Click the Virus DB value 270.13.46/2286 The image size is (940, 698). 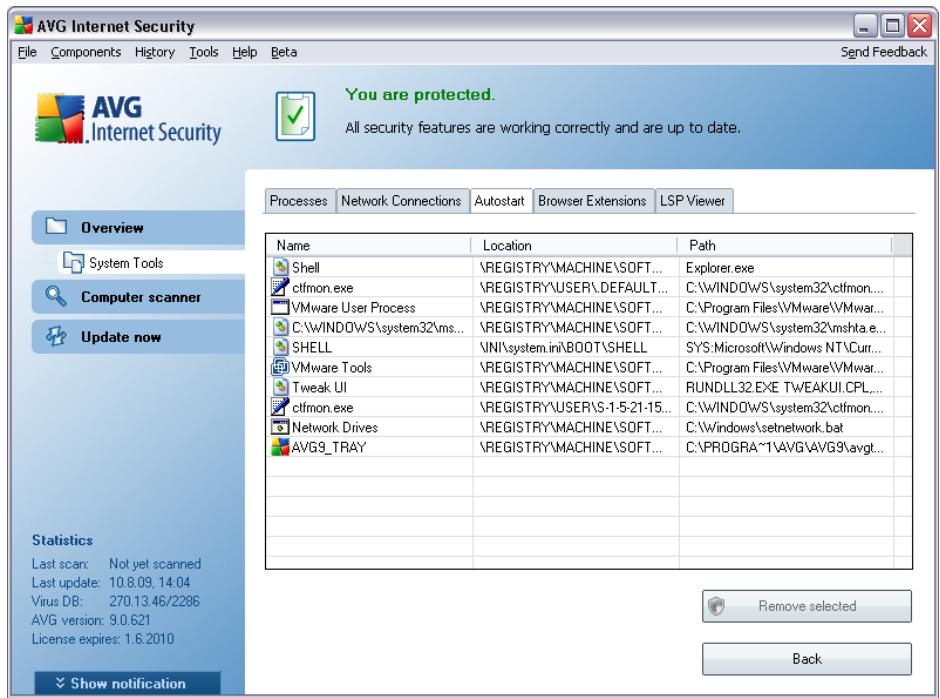tap(154, 601)
